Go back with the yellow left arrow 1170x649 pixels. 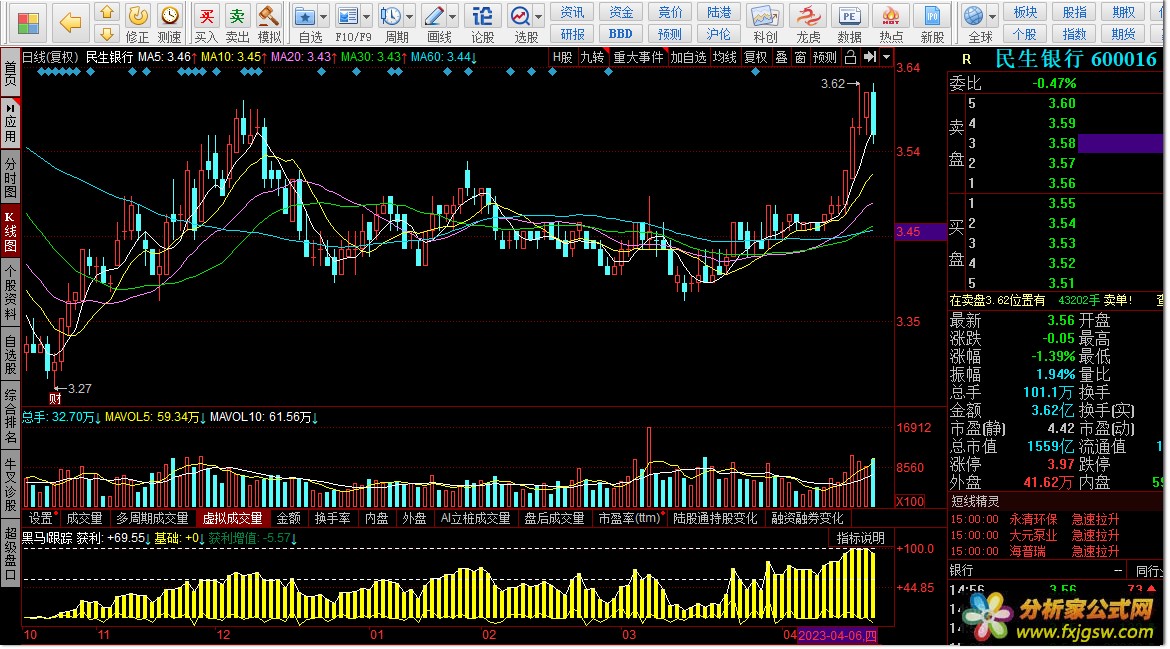point(70,22)
